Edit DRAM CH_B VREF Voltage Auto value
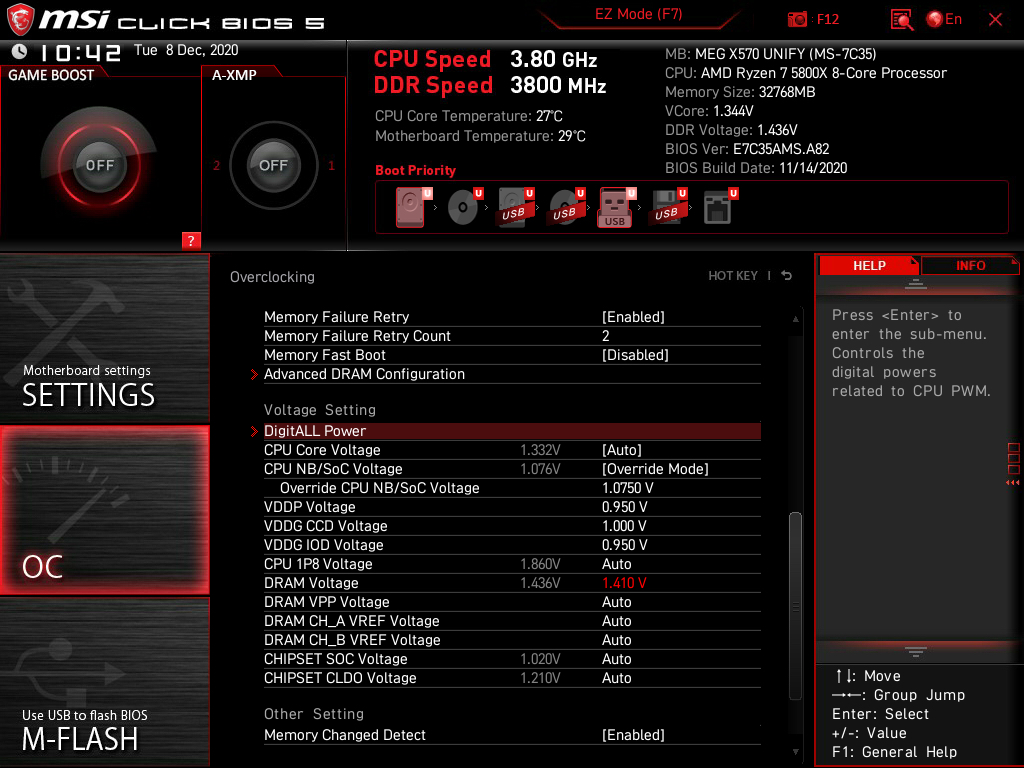The height and width of the screenshot is (768, 1024). coord(616,639)
